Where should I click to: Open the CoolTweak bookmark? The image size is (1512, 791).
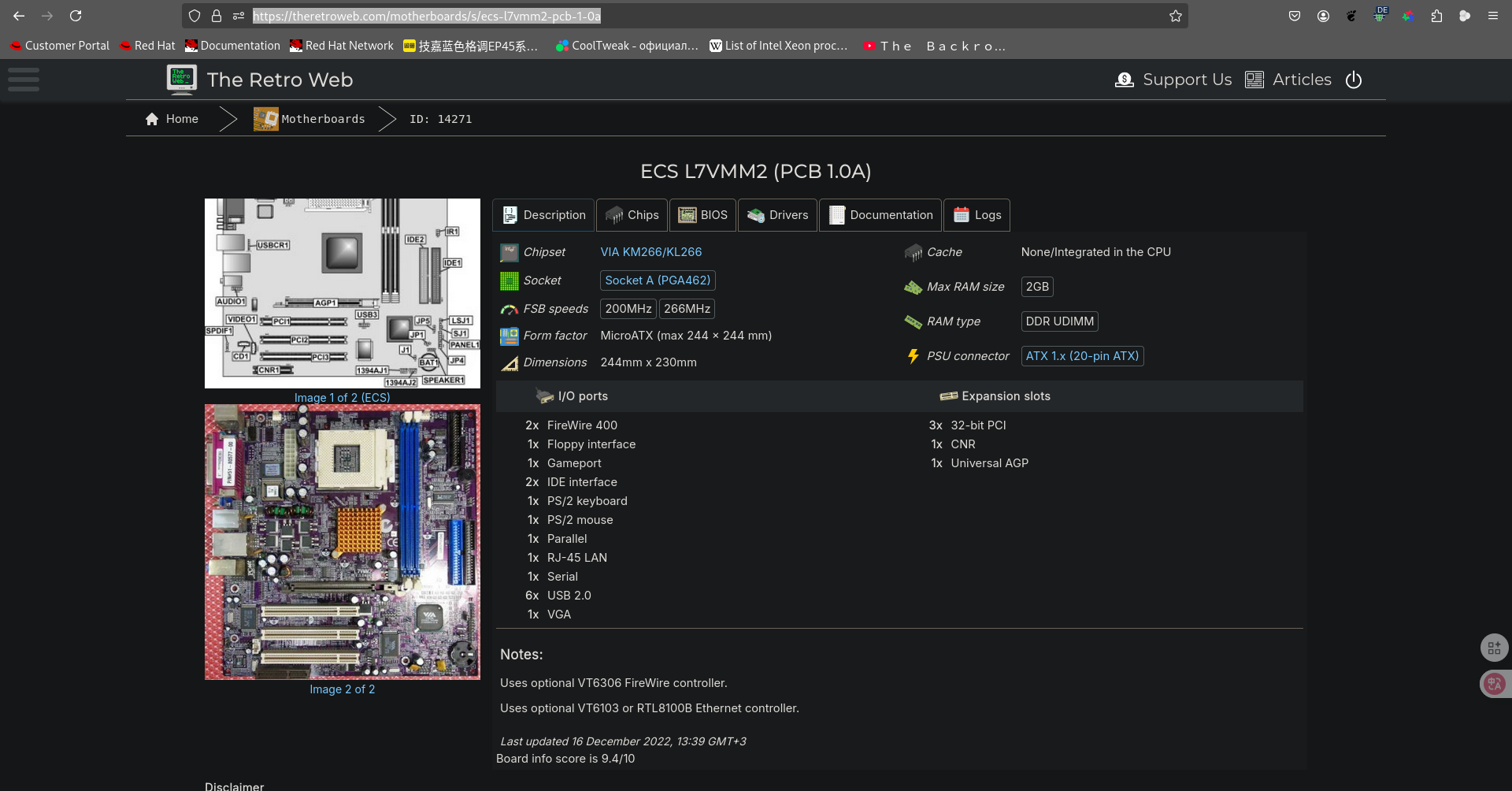tap(627, 46)
